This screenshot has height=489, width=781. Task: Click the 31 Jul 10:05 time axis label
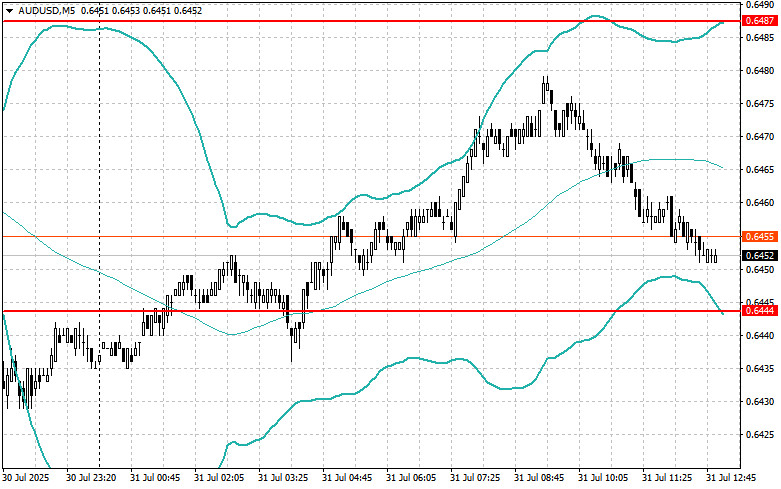click(x=603, y=478)
